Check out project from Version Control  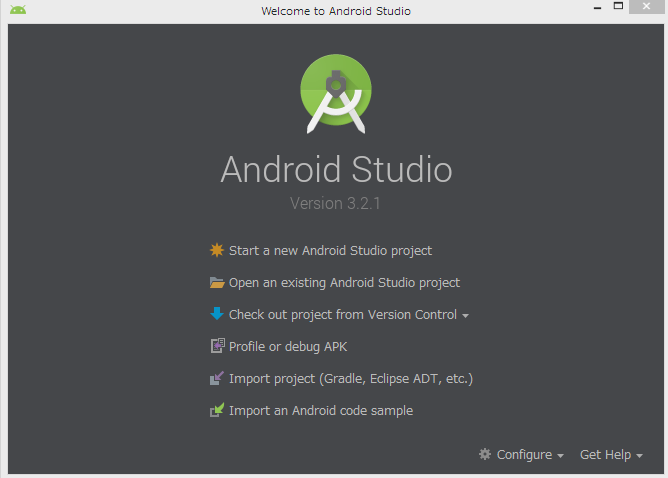tap(343, 314)
